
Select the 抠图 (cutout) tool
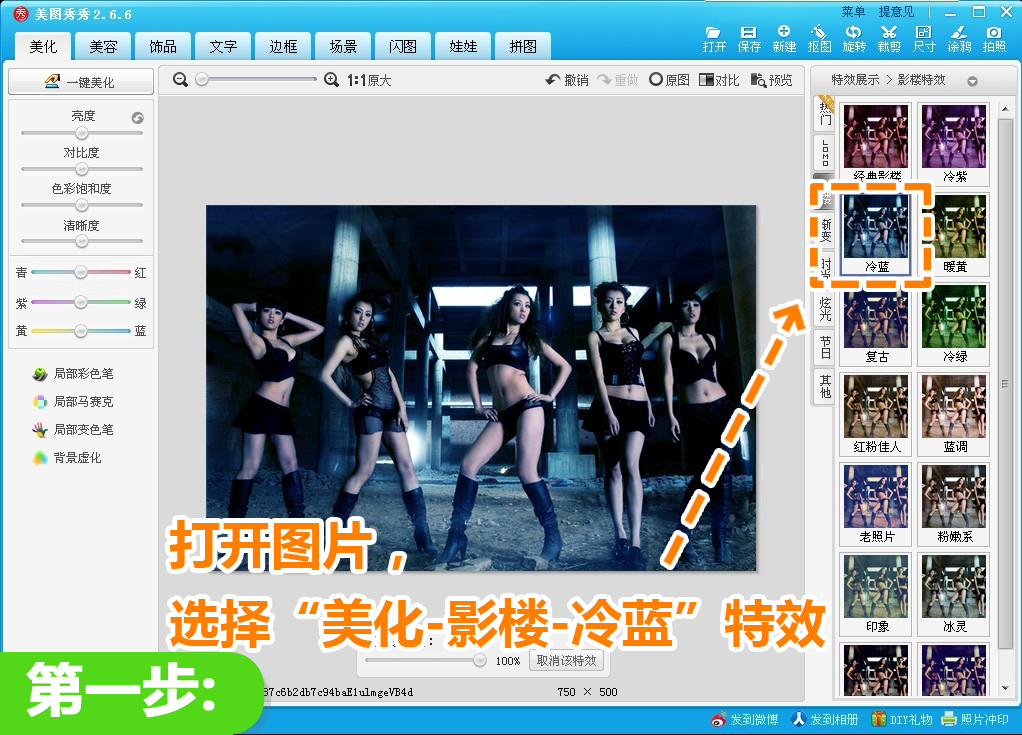point(819,38)
